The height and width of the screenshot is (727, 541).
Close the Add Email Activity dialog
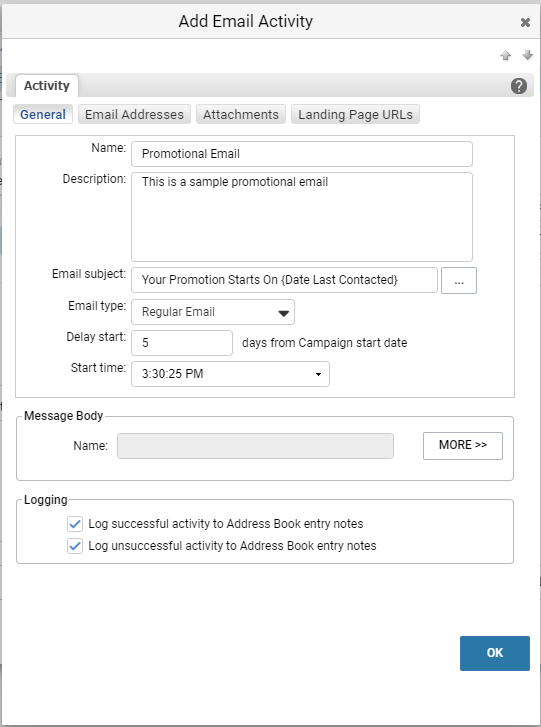(525, 22)
